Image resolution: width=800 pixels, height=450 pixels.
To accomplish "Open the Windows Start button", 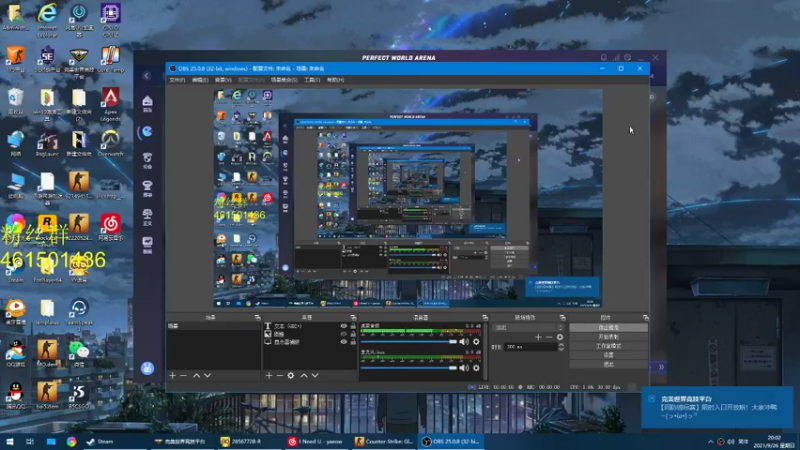I will point(10,441).
